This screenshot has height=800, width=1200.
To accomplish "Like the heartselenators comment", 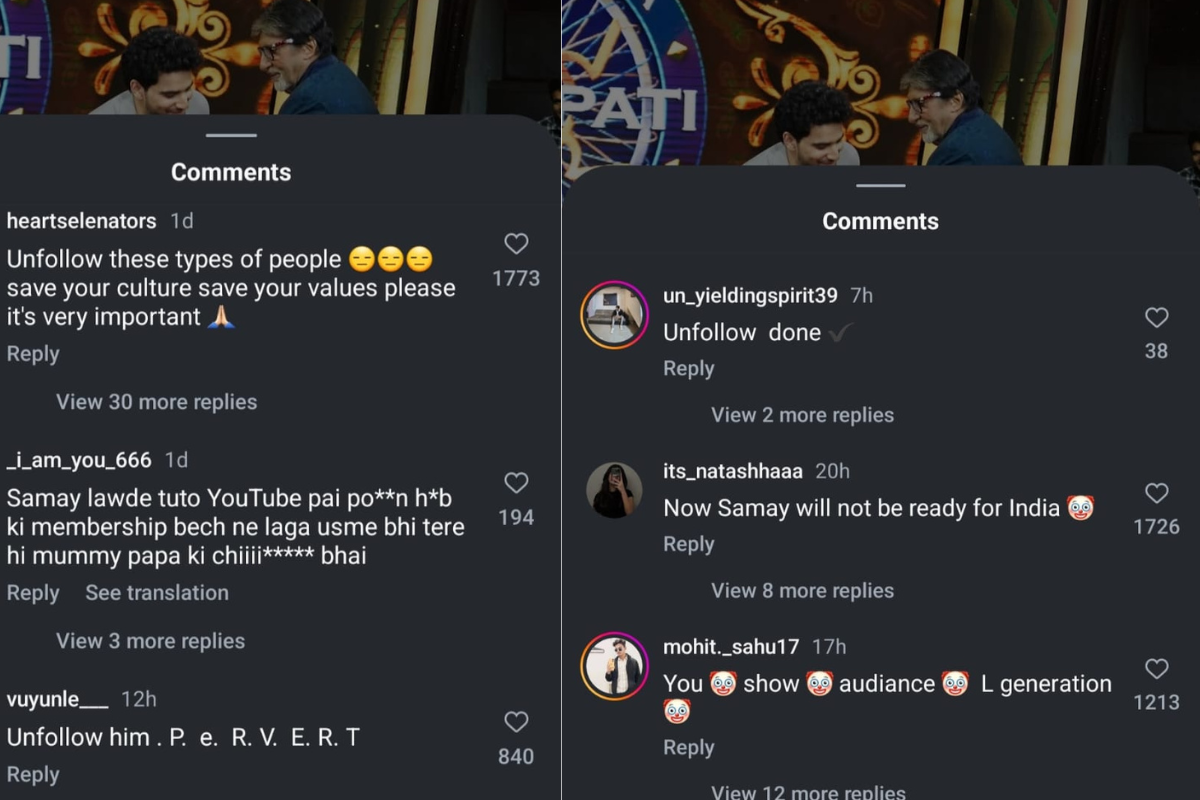I will [516, 244].
